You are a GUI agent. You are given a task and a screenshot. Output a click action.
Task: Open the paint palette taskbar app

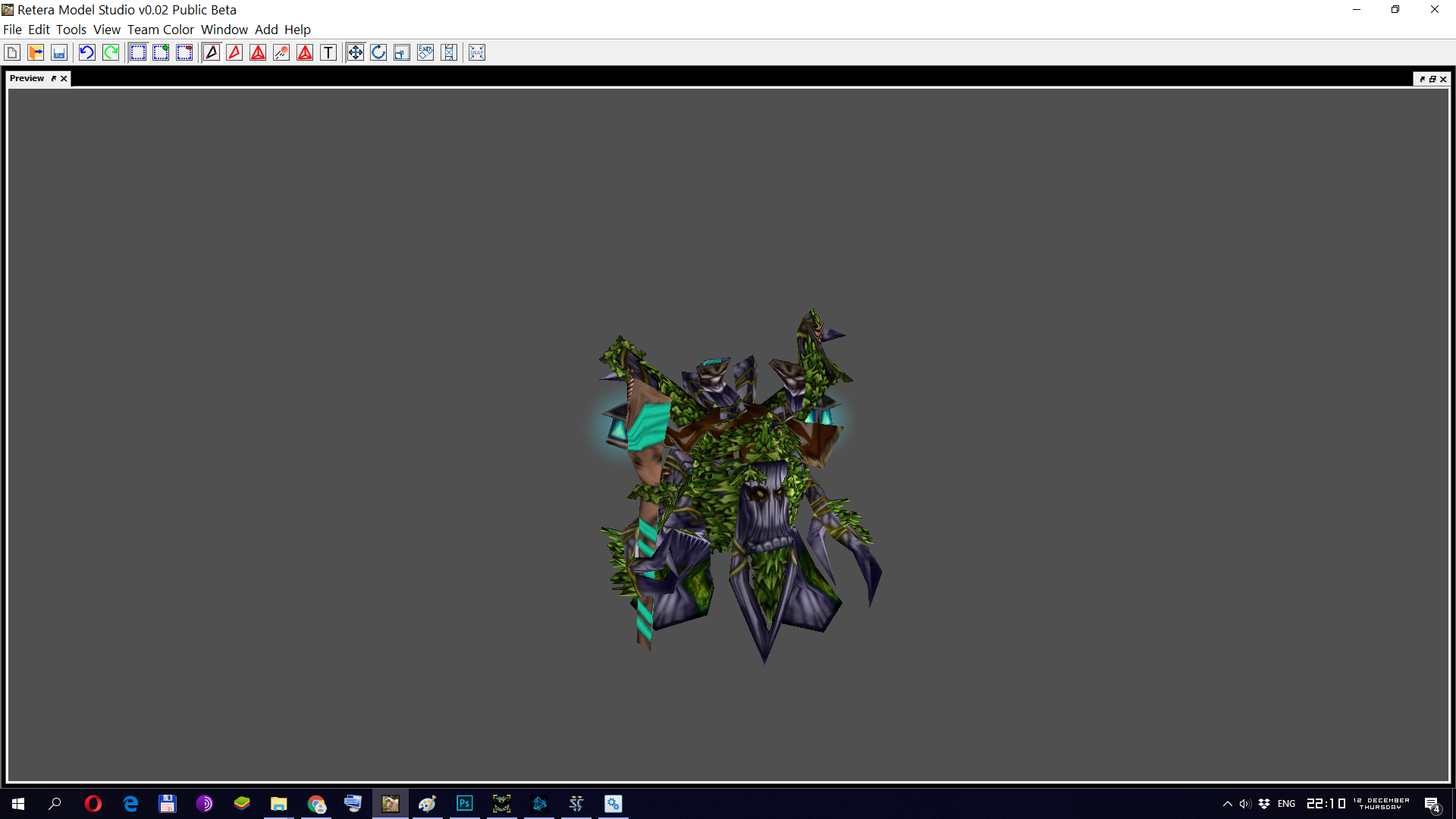428,804
